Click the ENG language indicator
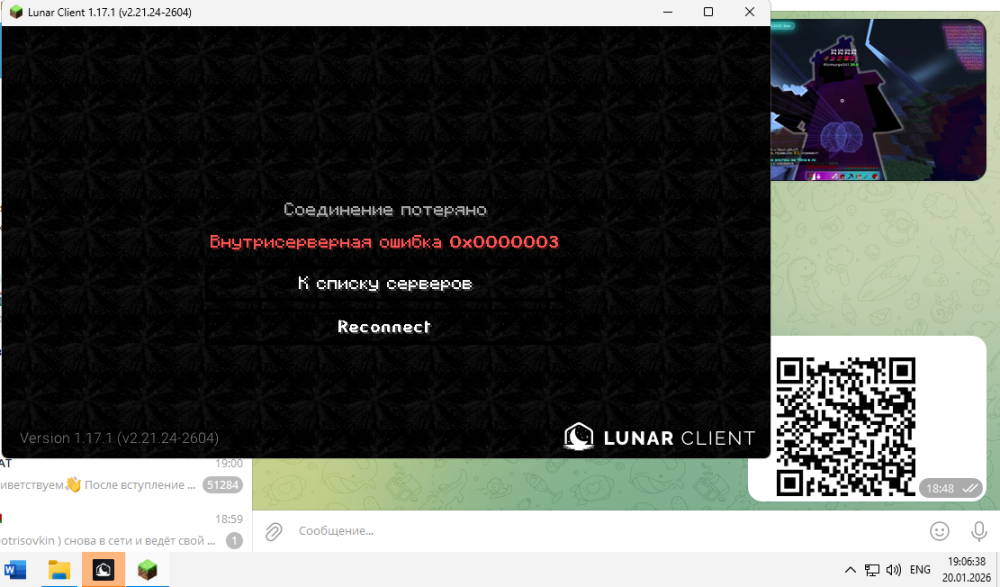 coord(920,569)
